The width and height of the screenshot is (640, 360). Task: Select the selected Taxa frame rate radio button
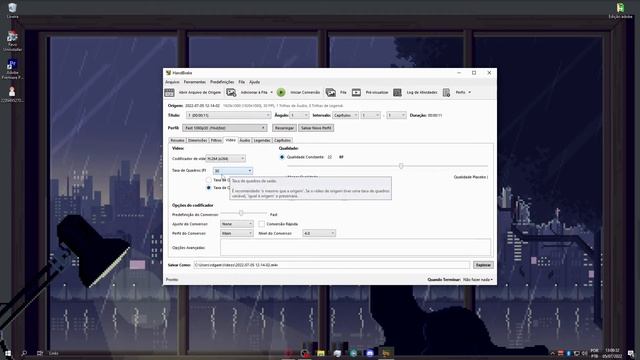pyautogui.click(x=209, y=188)
